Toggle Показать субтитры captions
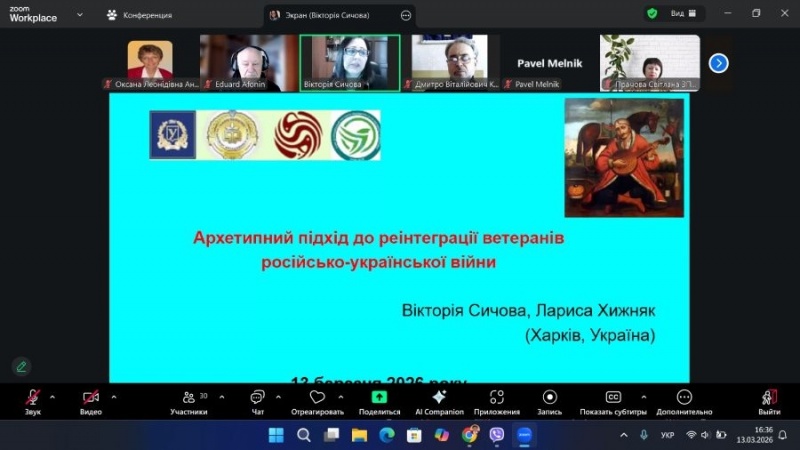Screen dimensions: 800x450 coord(614,398)
